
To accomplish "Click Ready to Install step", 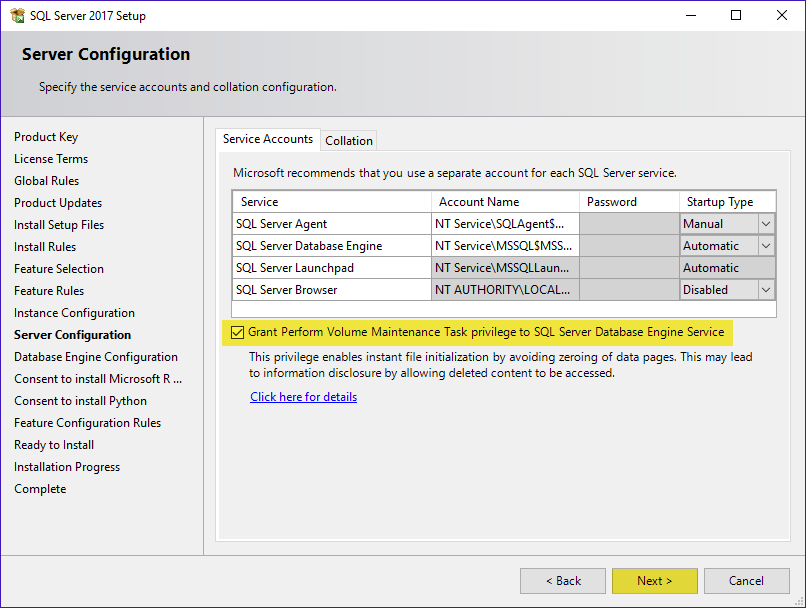I will click(54, 445).
